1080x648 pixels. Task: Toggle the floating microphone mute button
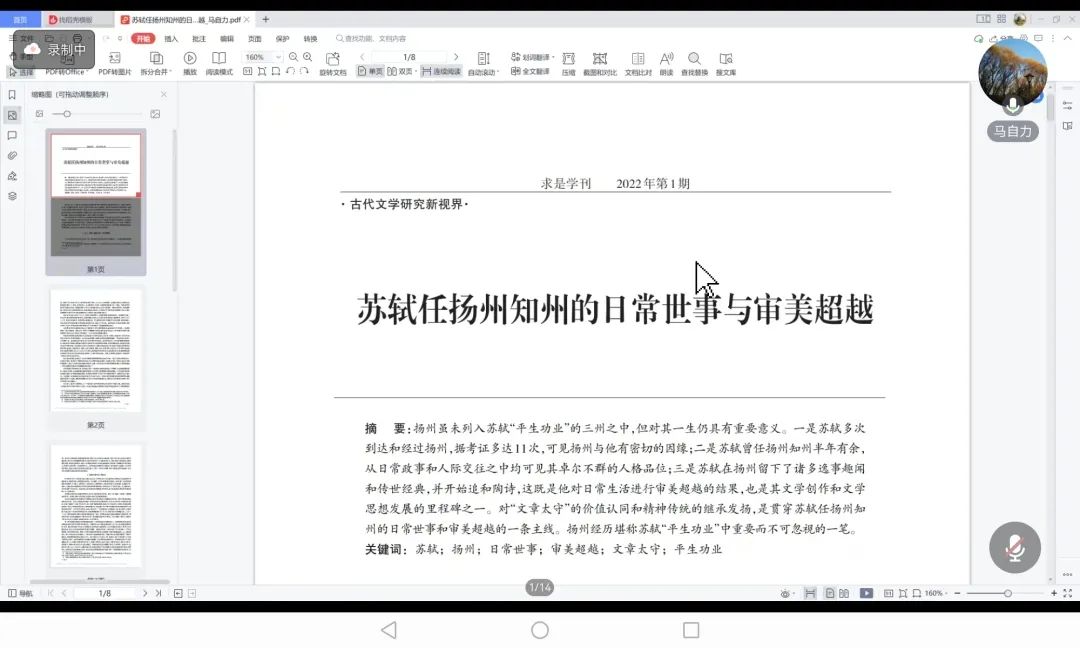tap(1015, 547)
